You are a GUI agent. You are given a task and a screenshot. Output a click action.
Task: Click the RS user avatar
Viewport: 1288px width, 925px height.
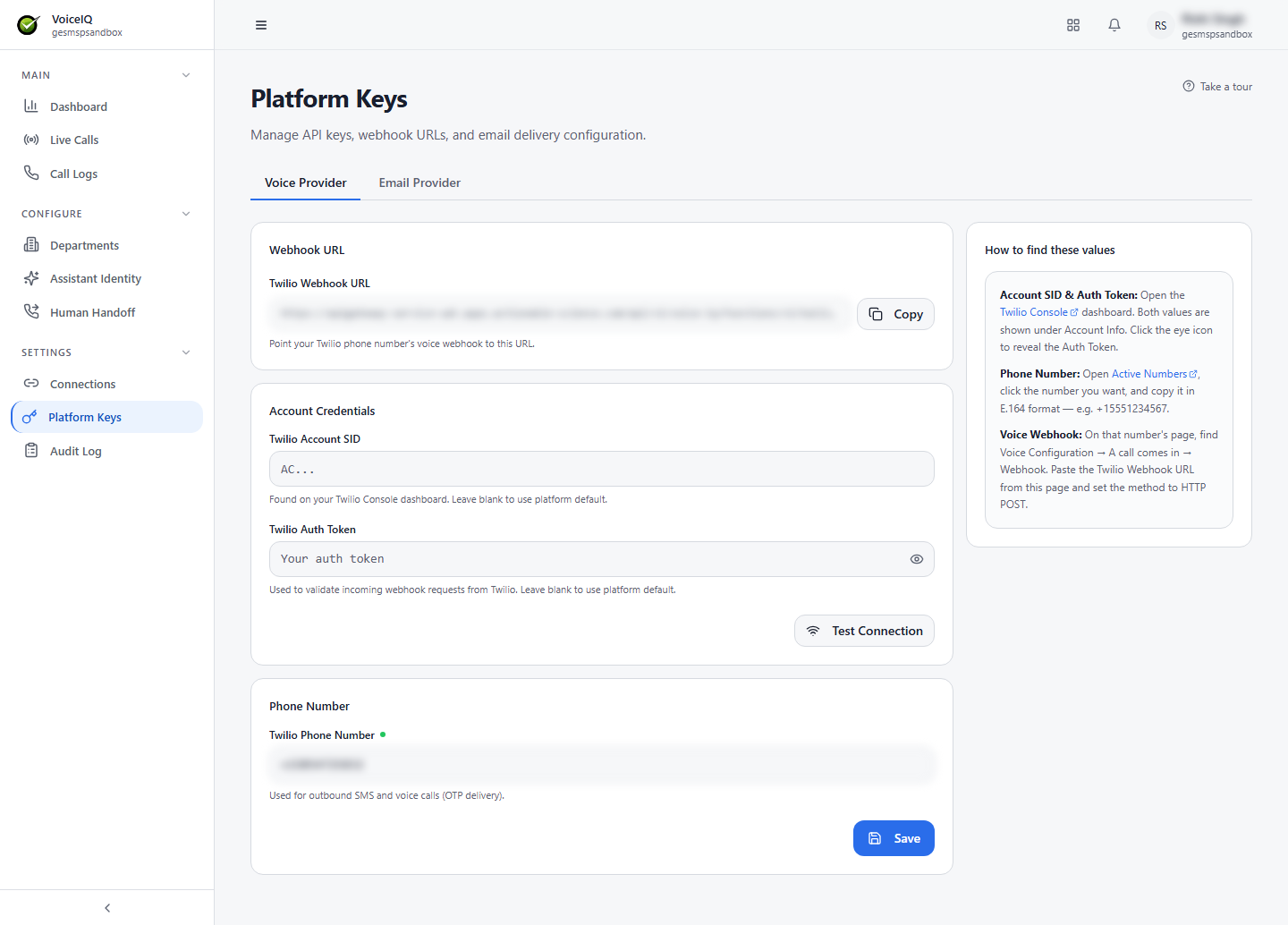tap(1160, 25)
